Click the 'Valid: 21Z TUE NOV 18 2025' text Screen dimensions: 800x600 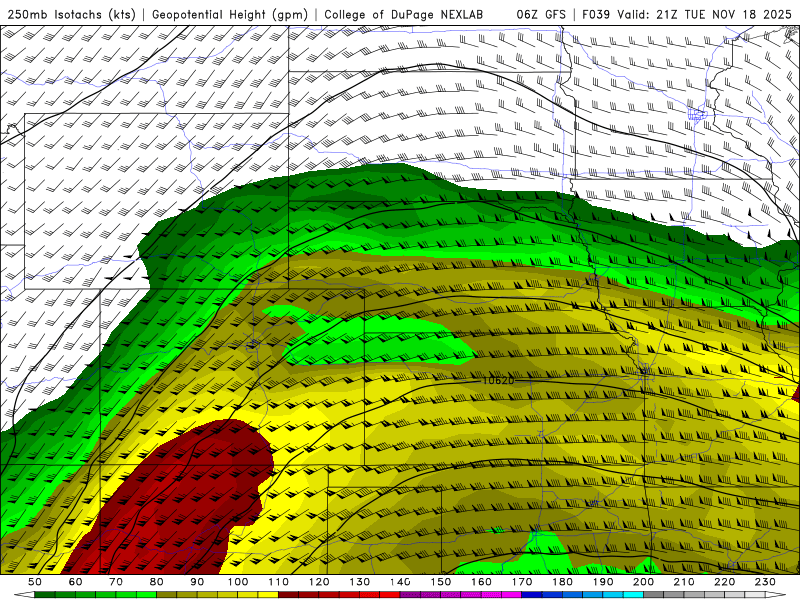704,15
